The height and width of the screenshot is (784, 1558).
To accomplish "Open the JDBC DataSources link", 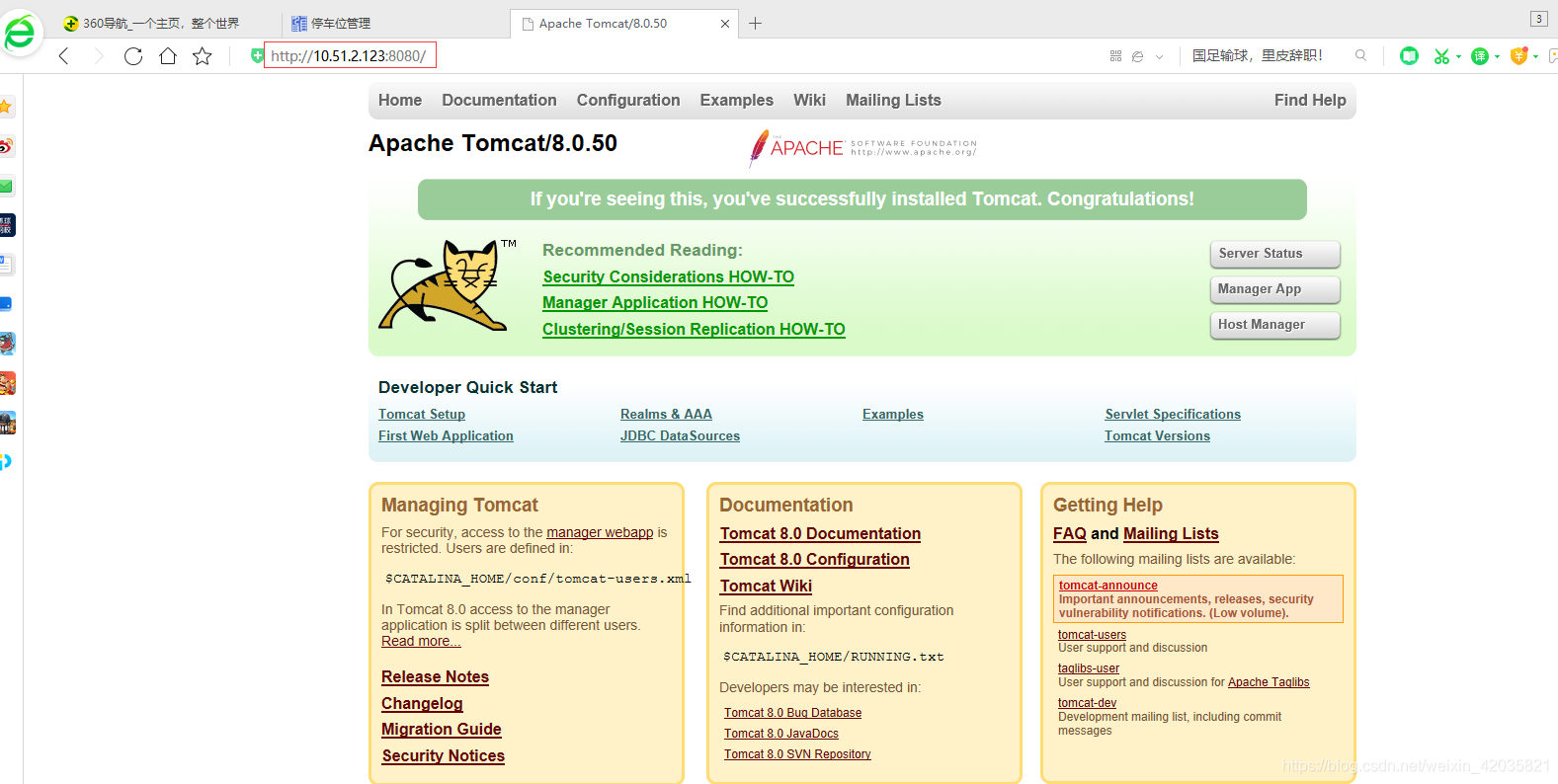I will pos(680,436).
